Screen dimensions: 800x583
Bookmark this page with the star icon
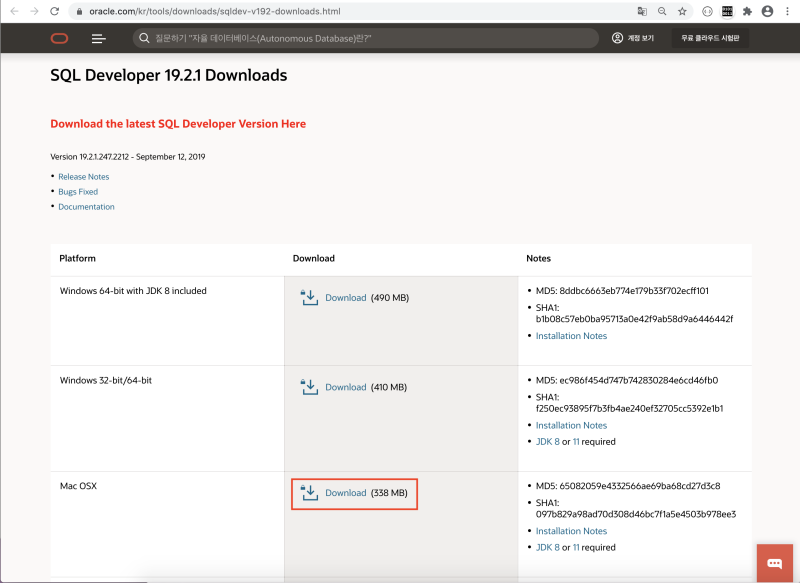pyautogui.click(x=683, y=11)
